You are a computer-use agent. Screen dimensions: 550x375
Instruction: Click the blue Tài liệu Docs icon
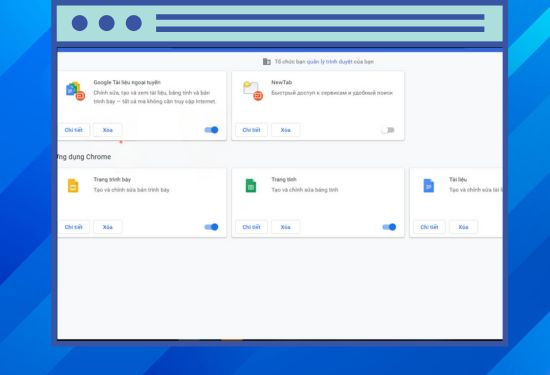point(429,186)
